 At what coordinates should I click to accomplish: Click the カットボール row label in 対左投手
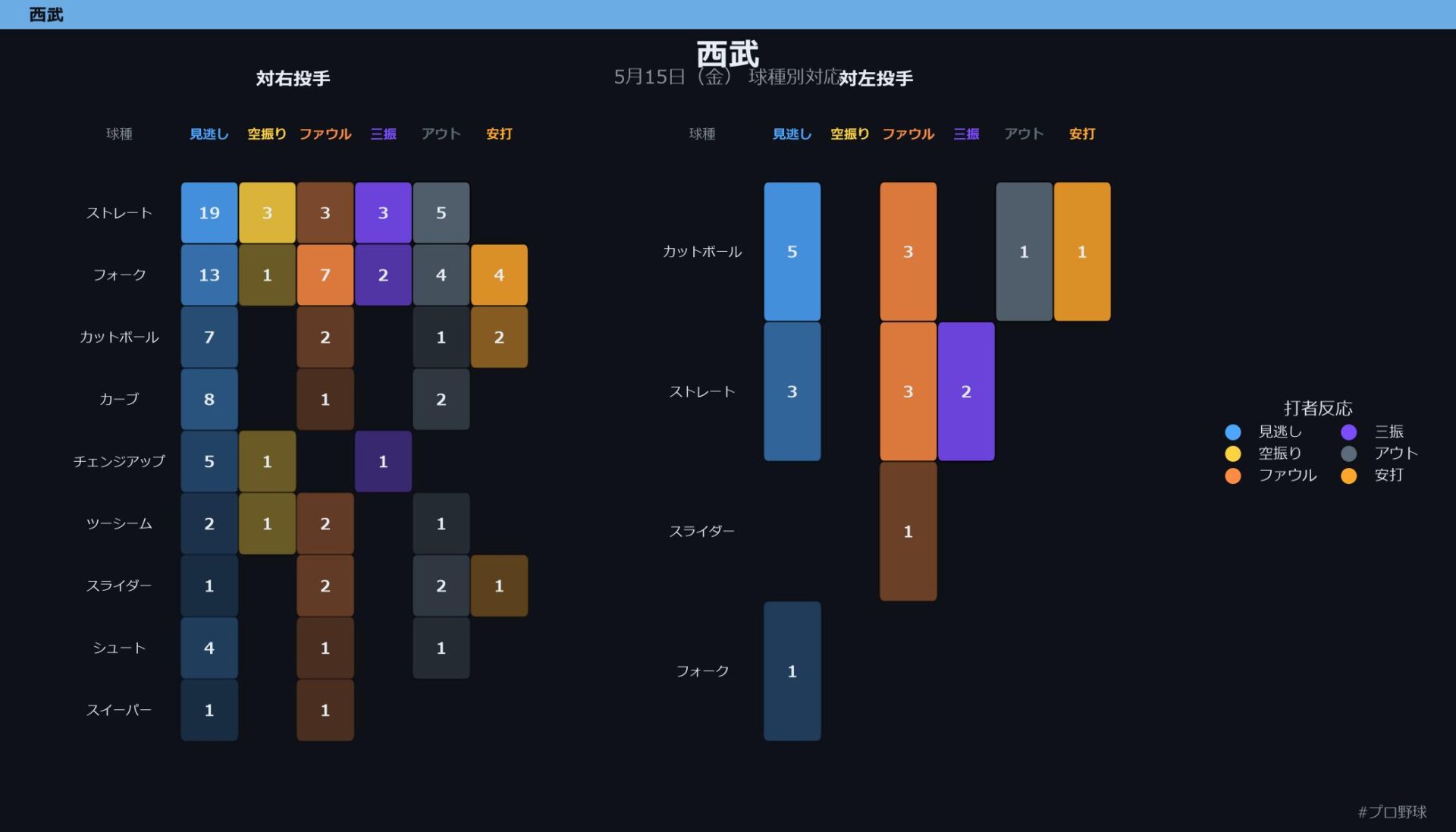click(702, 252)
